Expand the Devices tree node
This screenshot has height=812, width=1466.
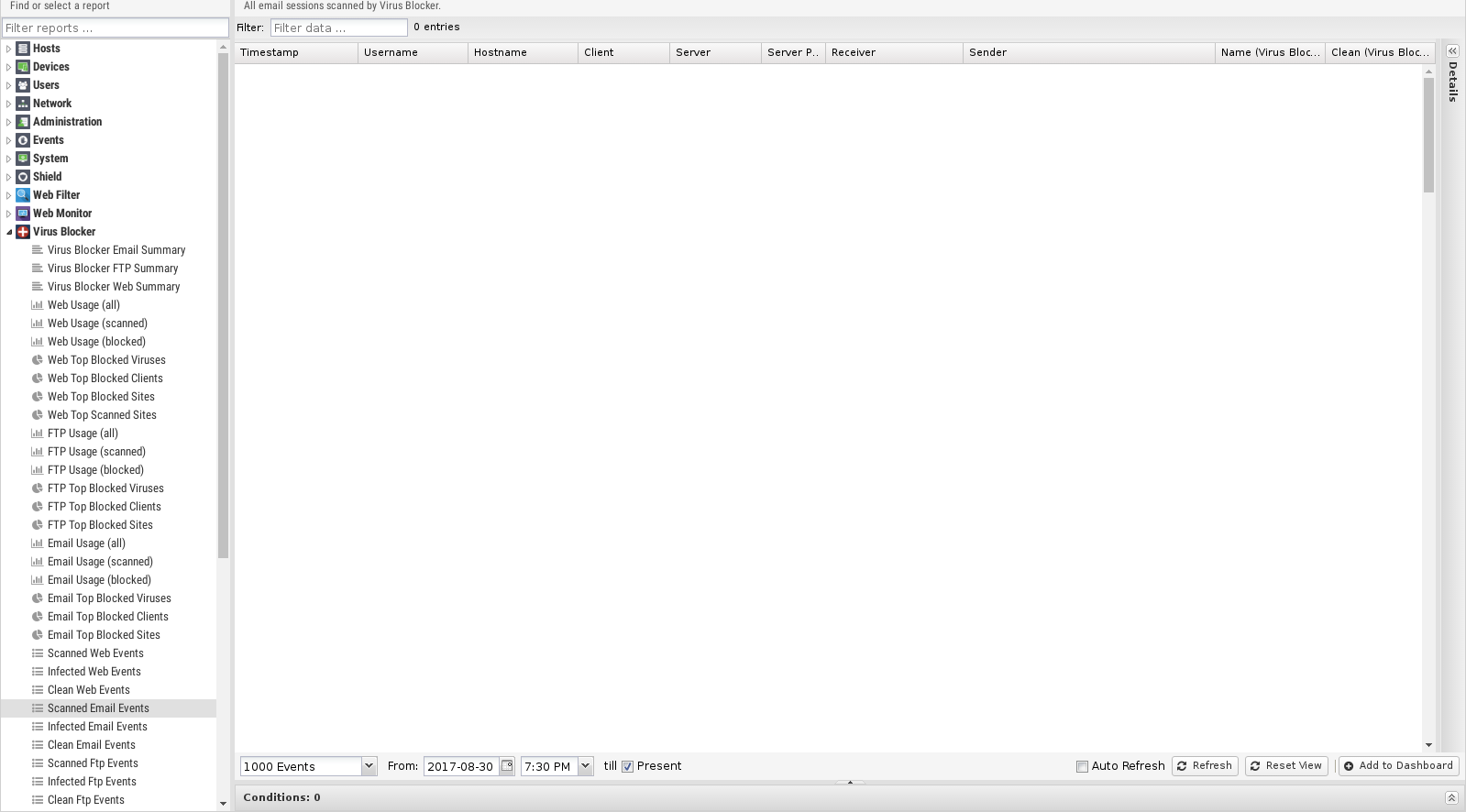9,67
